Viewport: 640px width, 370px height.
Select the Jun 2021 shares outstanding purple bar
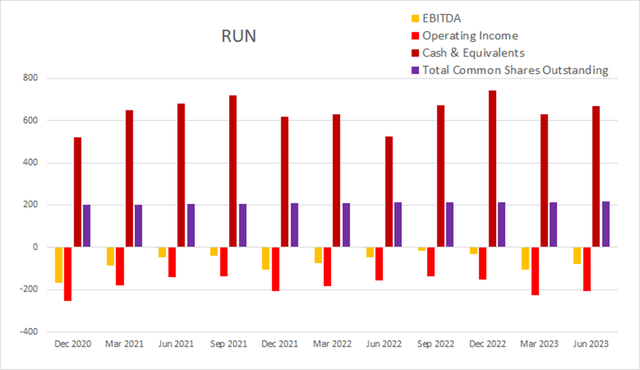[191, 225]
